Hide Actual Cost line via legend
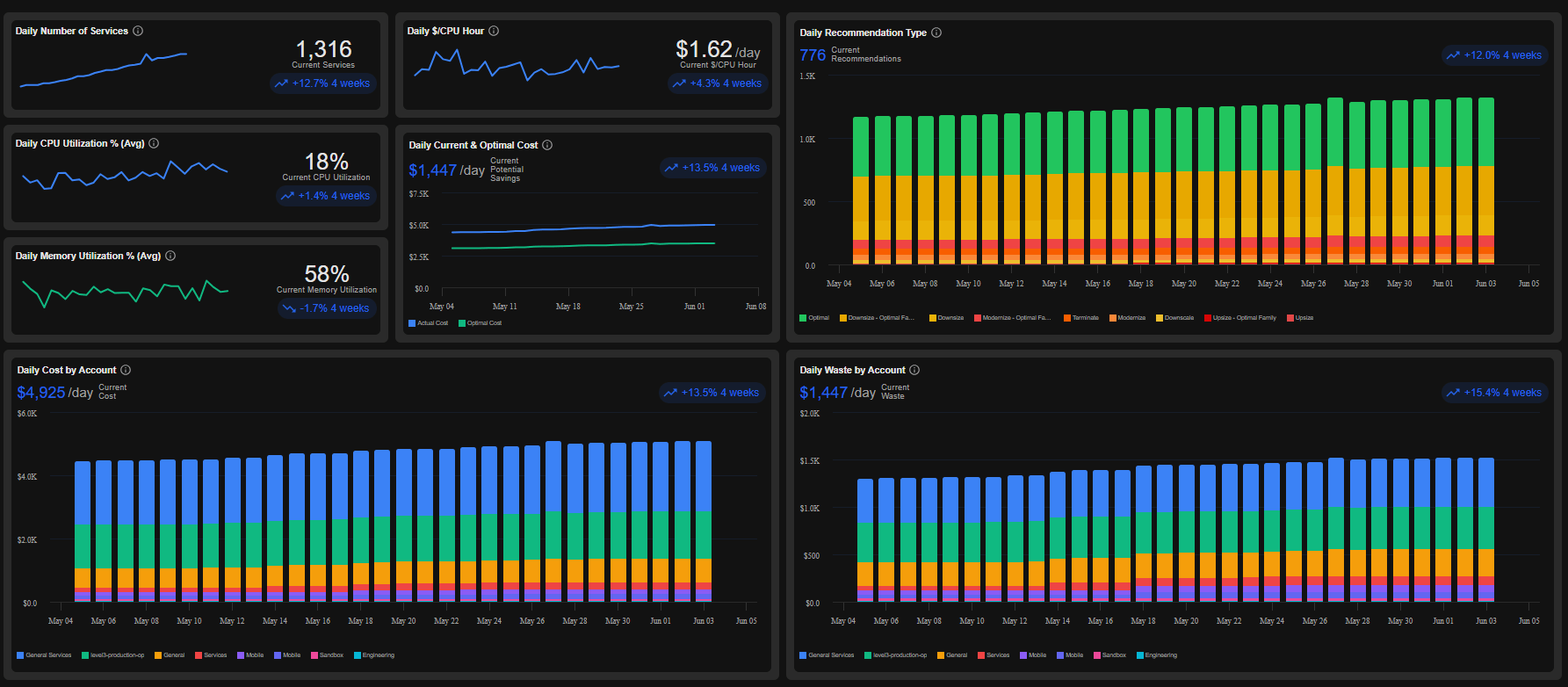Image resolution: width=1568 pixels, height=687 pixels. click(x=428, y=323)
